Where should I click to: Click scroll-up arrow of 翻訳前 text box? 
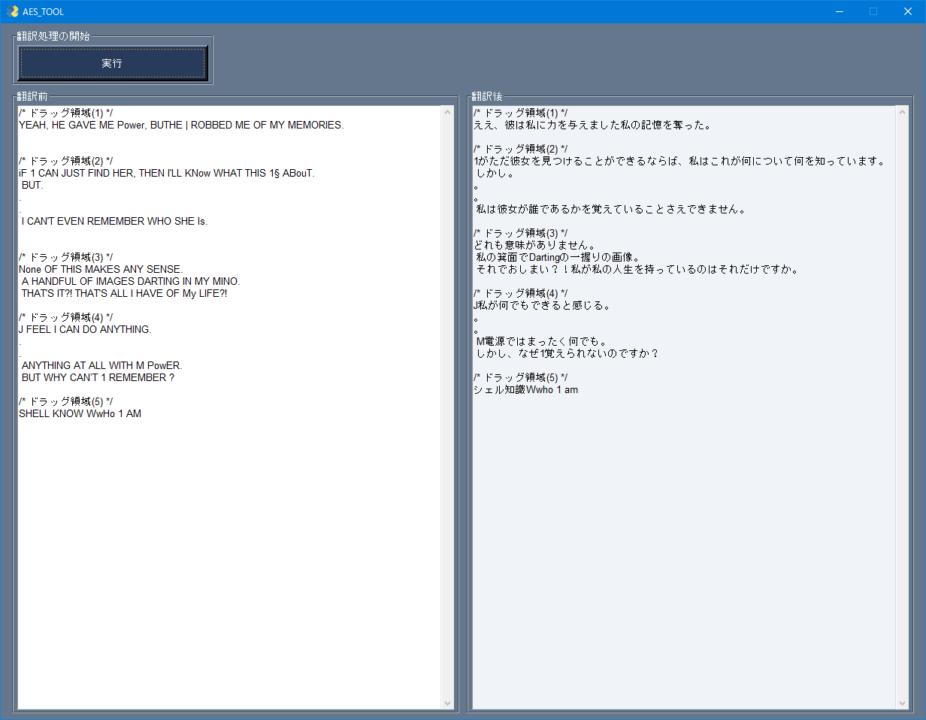pos(447,112)
